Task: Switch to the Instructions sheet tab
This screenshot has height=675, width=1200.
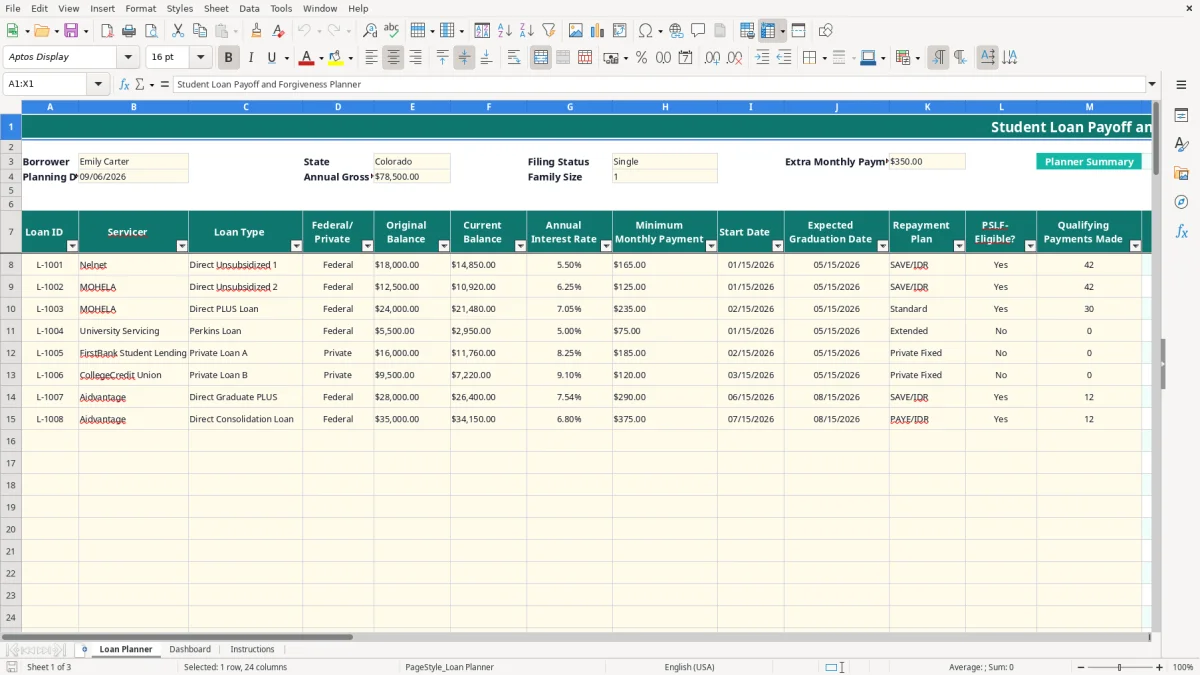Action: [x=252, y=649]
